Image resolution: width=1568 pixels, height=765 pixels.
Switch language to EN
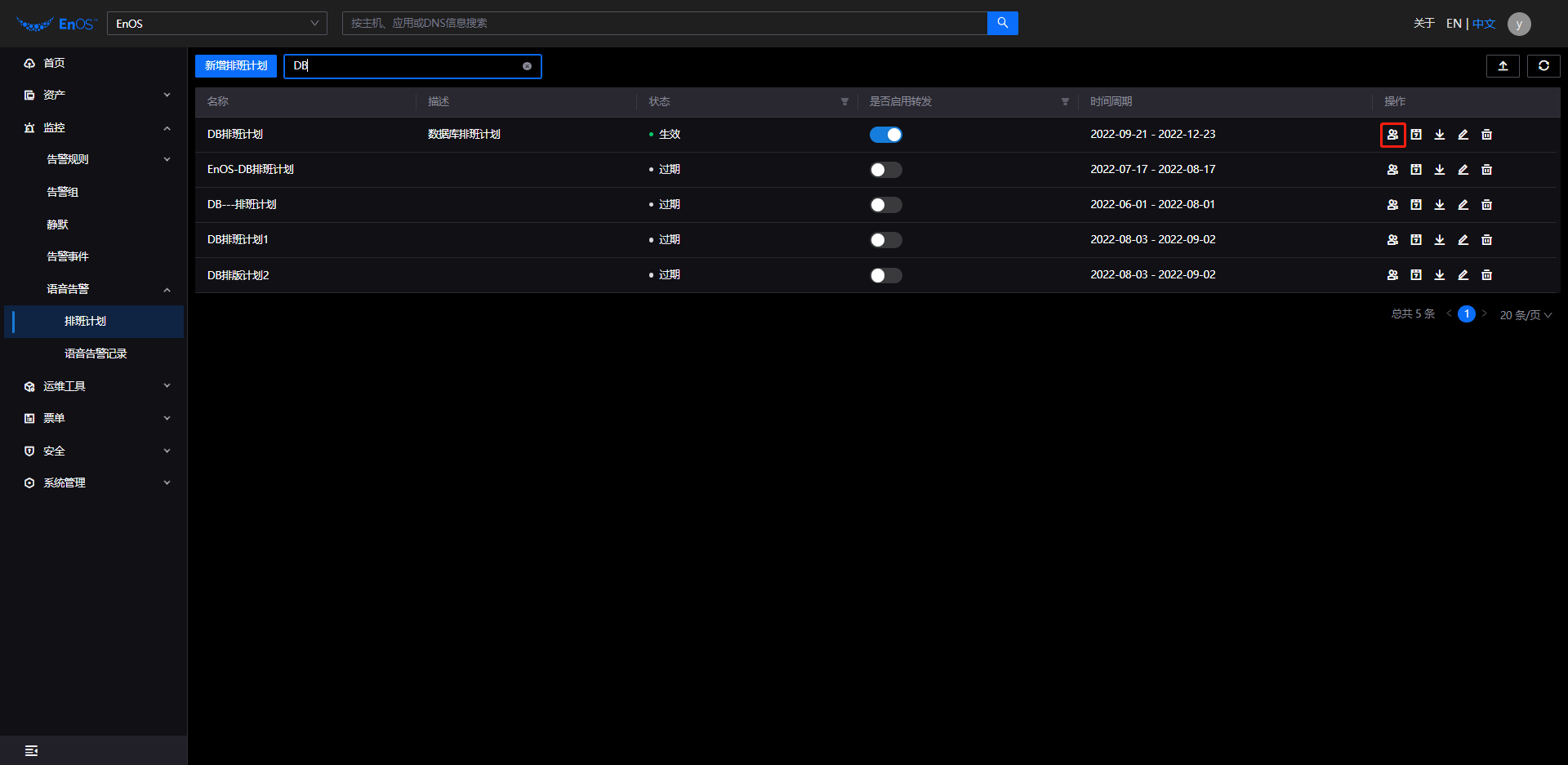(x=1454, y=24)
